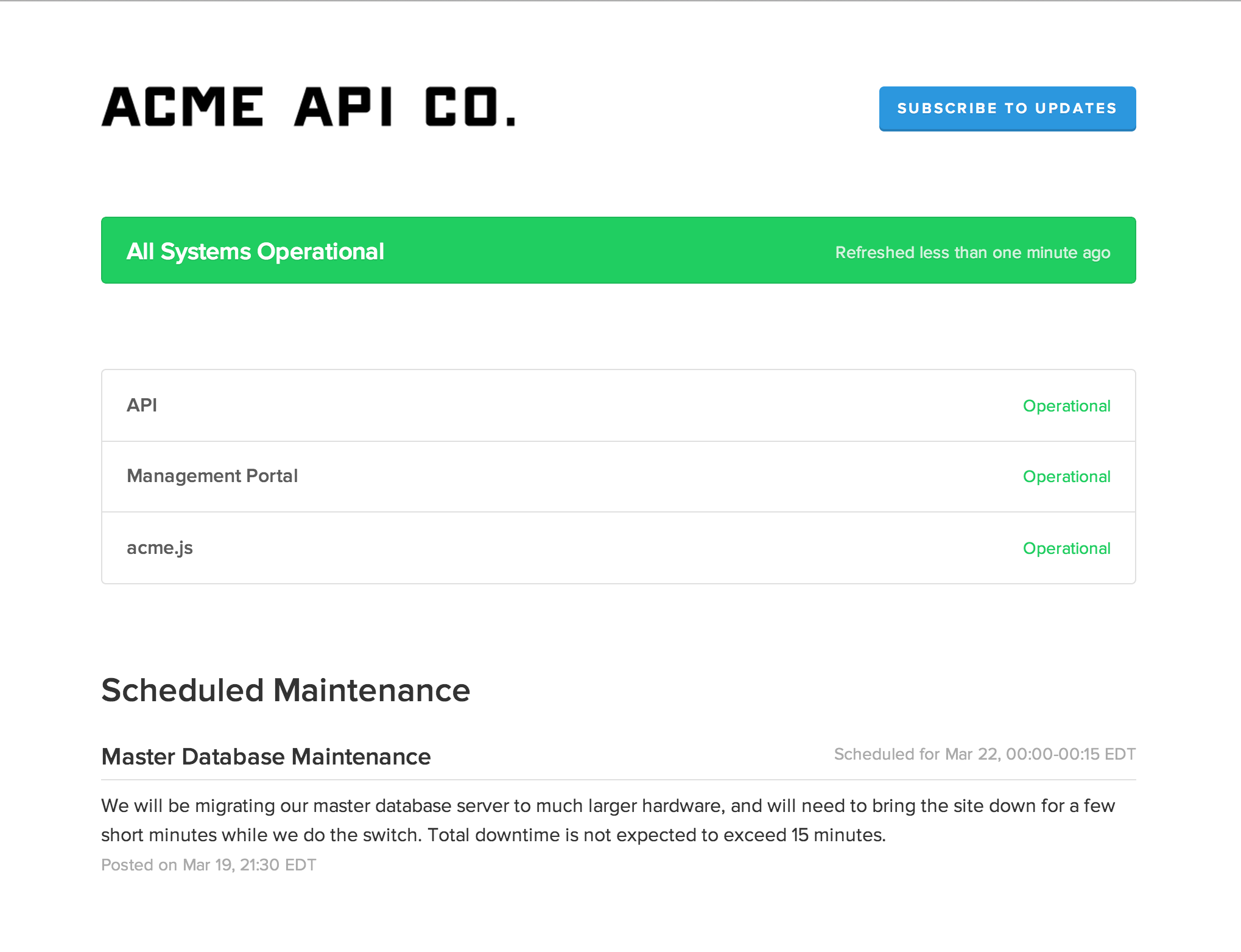Click the Scheduled Maintenance heading
Viewport: 1241px width, 952px height.
point(286,690)
